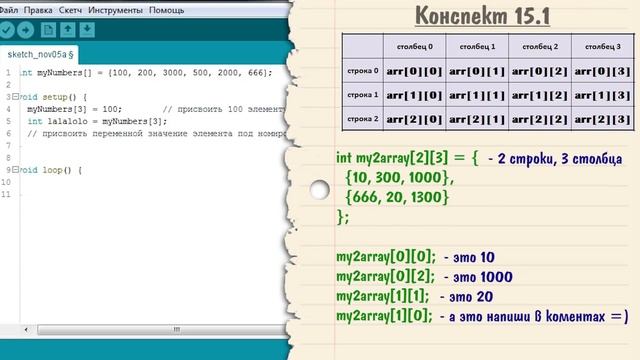Screen dimensions: 640x360
Task: Open the Инструменты menu
Action: [116, 10]
